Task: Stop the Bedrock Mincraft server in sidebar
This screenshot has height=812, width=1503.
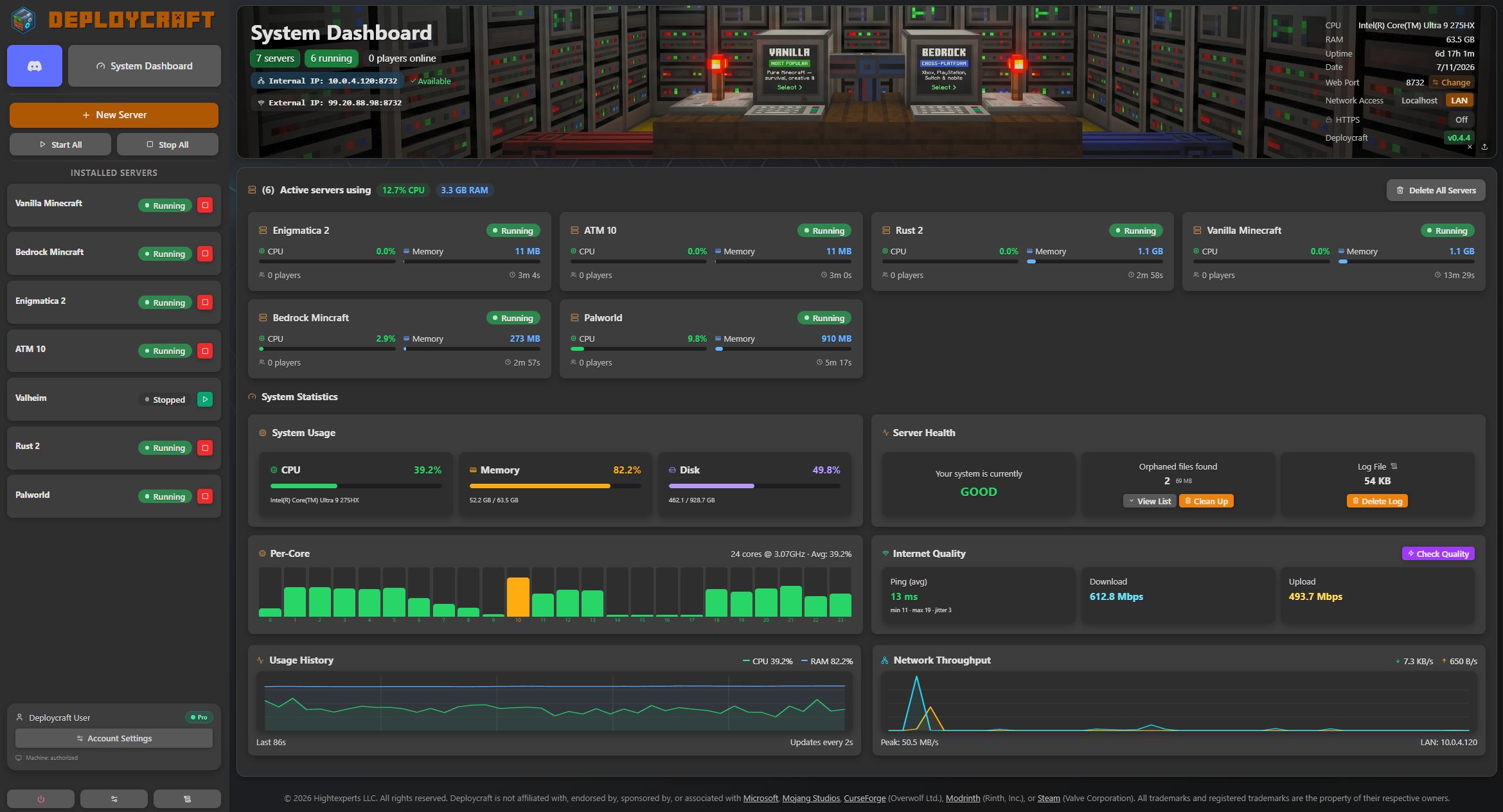Action: point(205,254)
